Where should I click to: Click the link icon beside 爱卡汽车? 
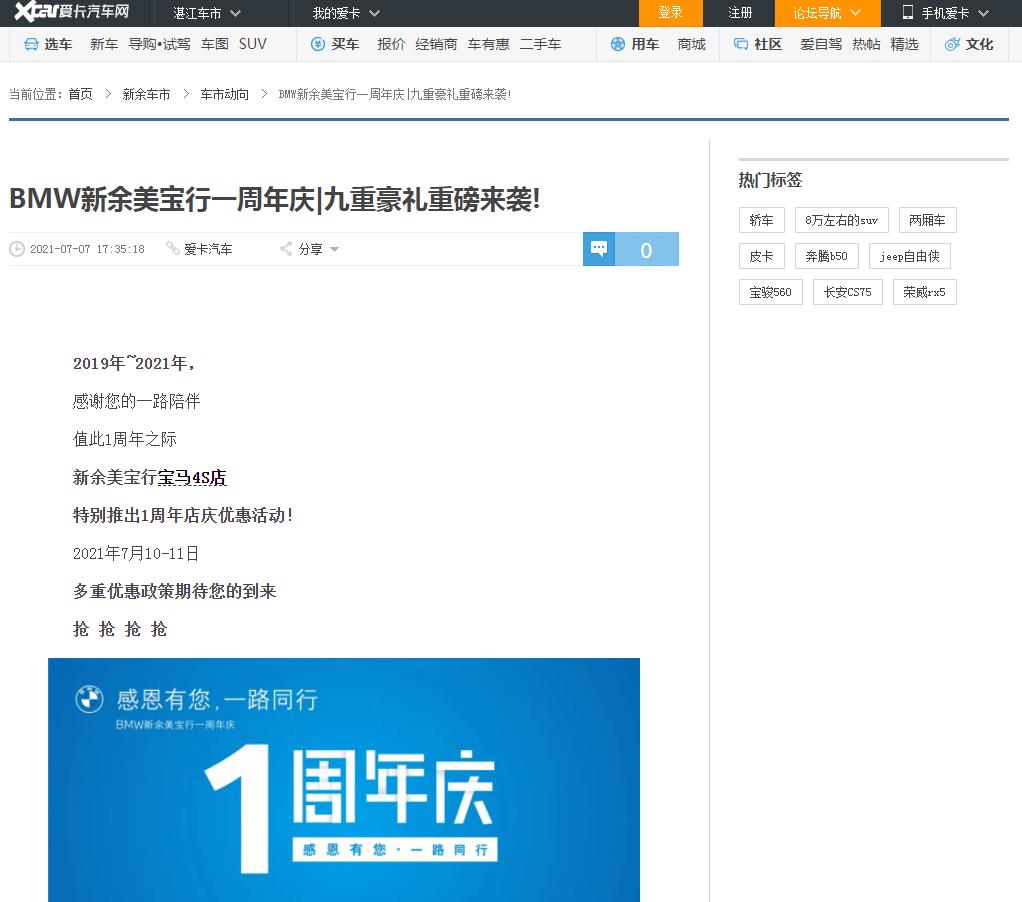(x=173, y=248)
